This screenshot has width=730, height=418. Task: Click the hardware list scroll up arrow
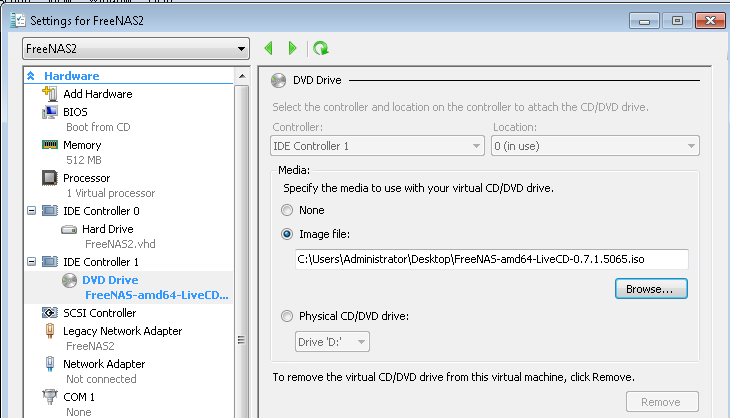[x=242, y=76]
